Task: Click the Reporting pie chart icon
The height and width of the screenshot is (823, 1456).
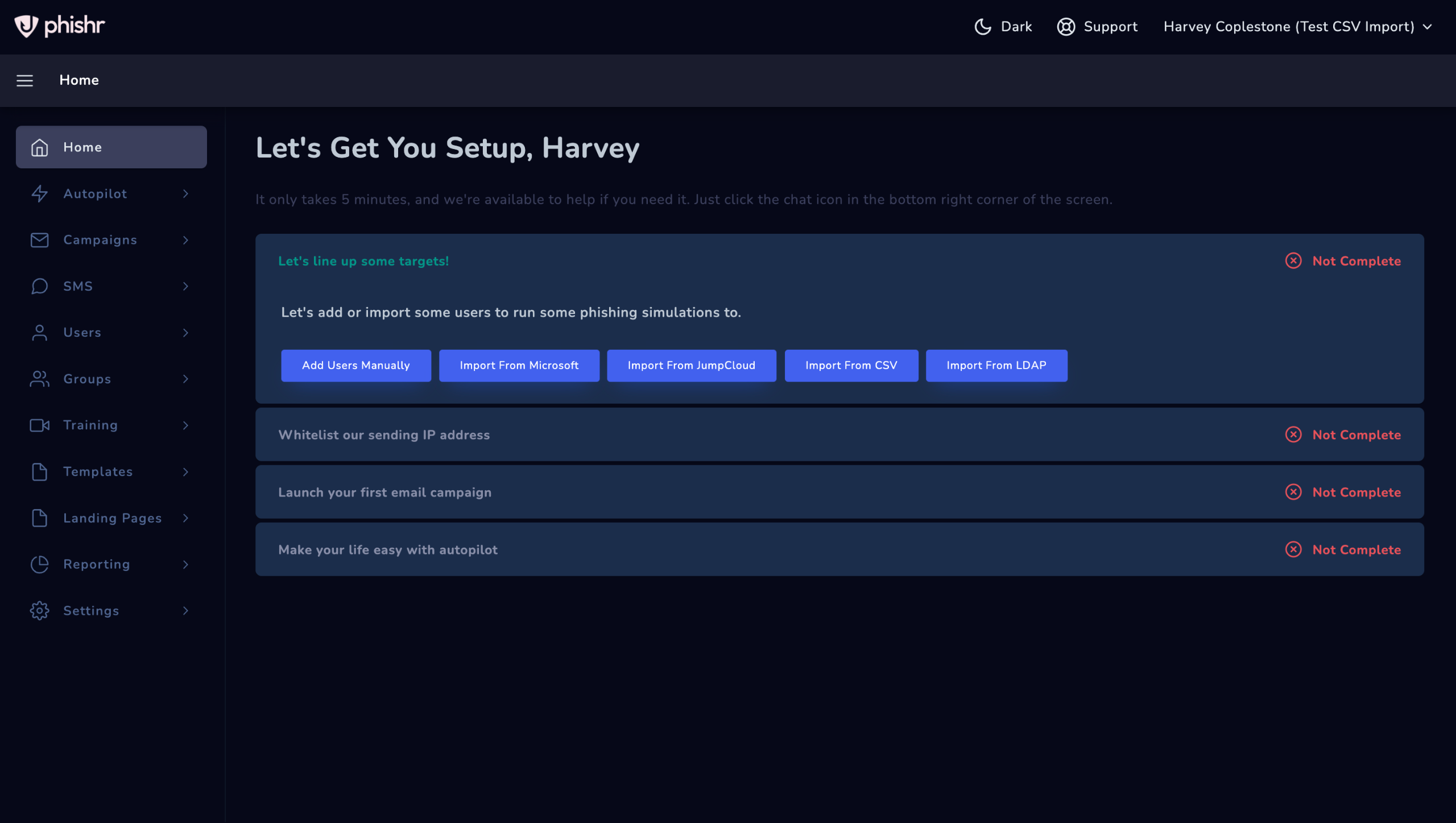Action: (39, 564)
